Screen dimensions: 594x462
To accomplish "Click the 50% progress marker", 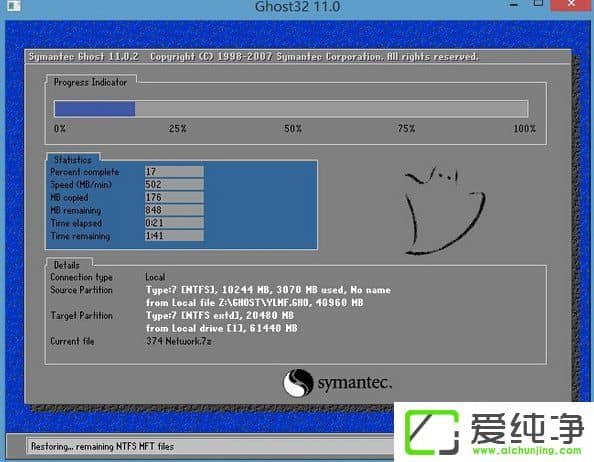I will (x=293, y=129).
